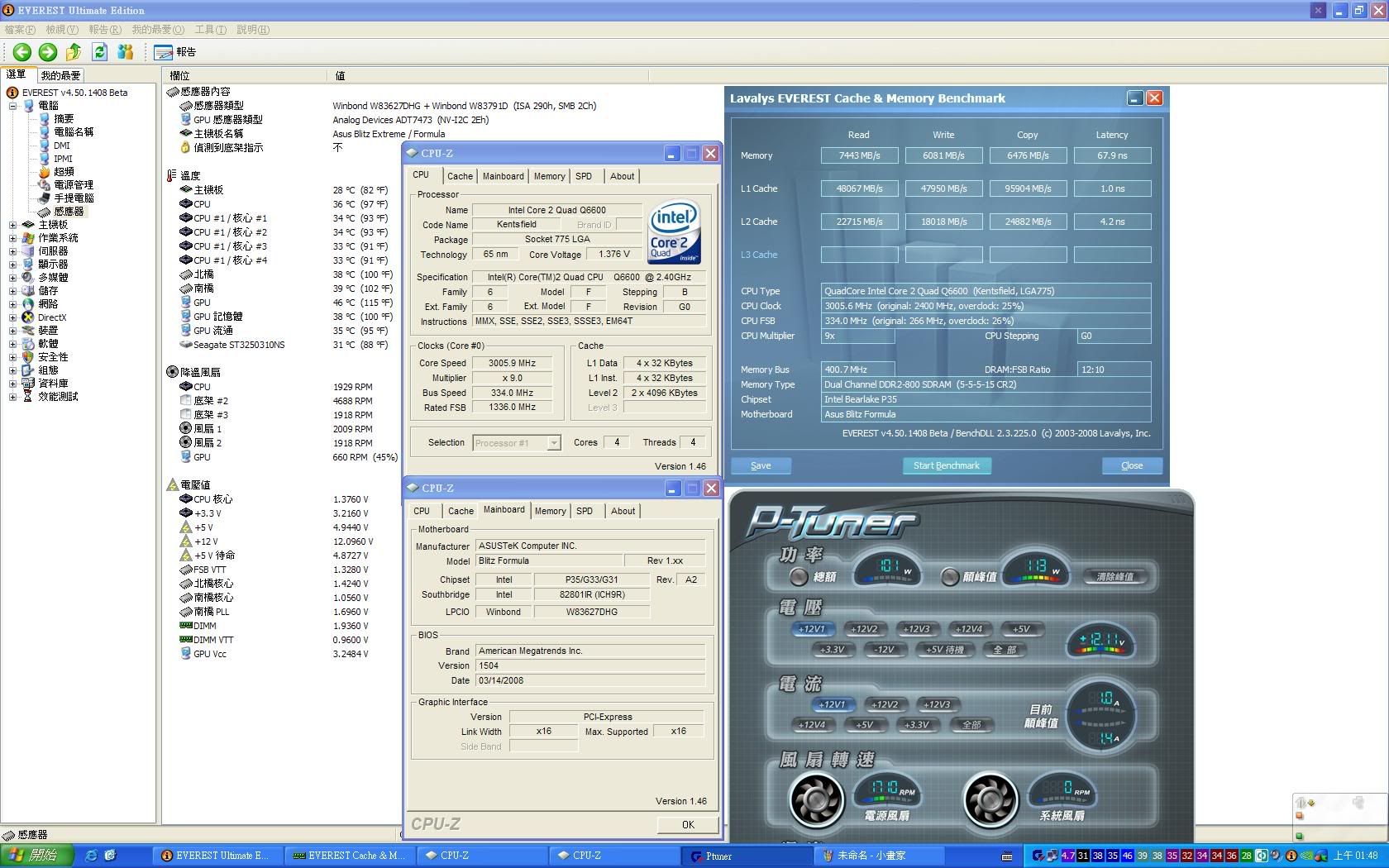This screenshot has width=1389, height=868.
Task: Click the Refresh toolbar icon
Action: click(99, 52)
